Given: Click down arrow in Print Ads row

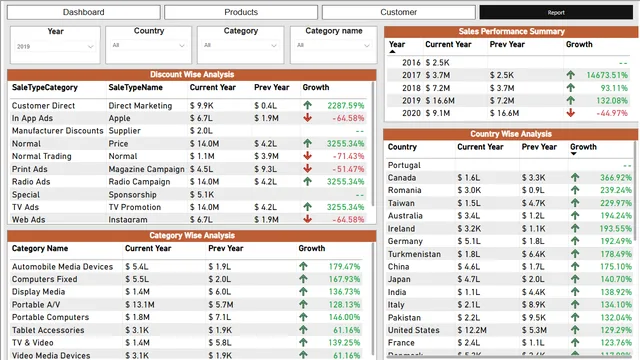Looking at the screenshot, I should pyautogui.click(x=307, y=169).
